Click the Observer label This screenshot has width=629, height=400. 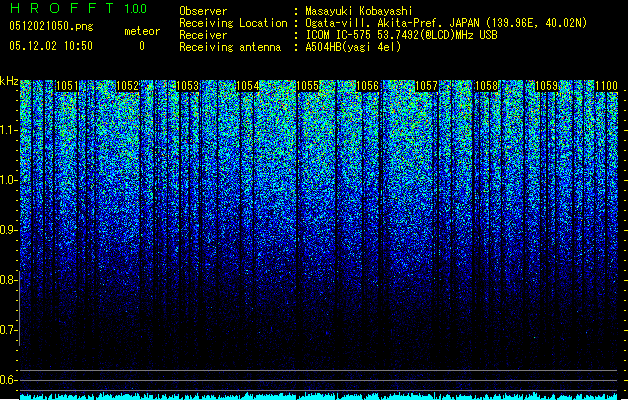tap(203, 11)
